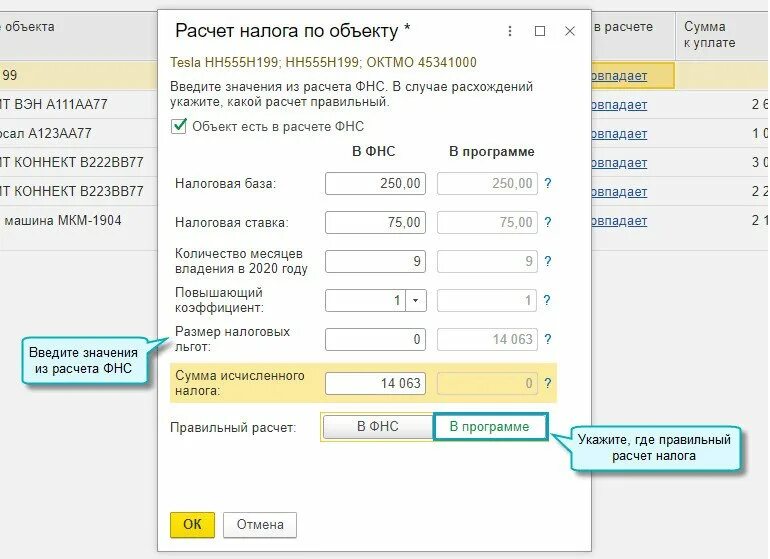Click help icon for Налоговая база

[x=548, y=183]
